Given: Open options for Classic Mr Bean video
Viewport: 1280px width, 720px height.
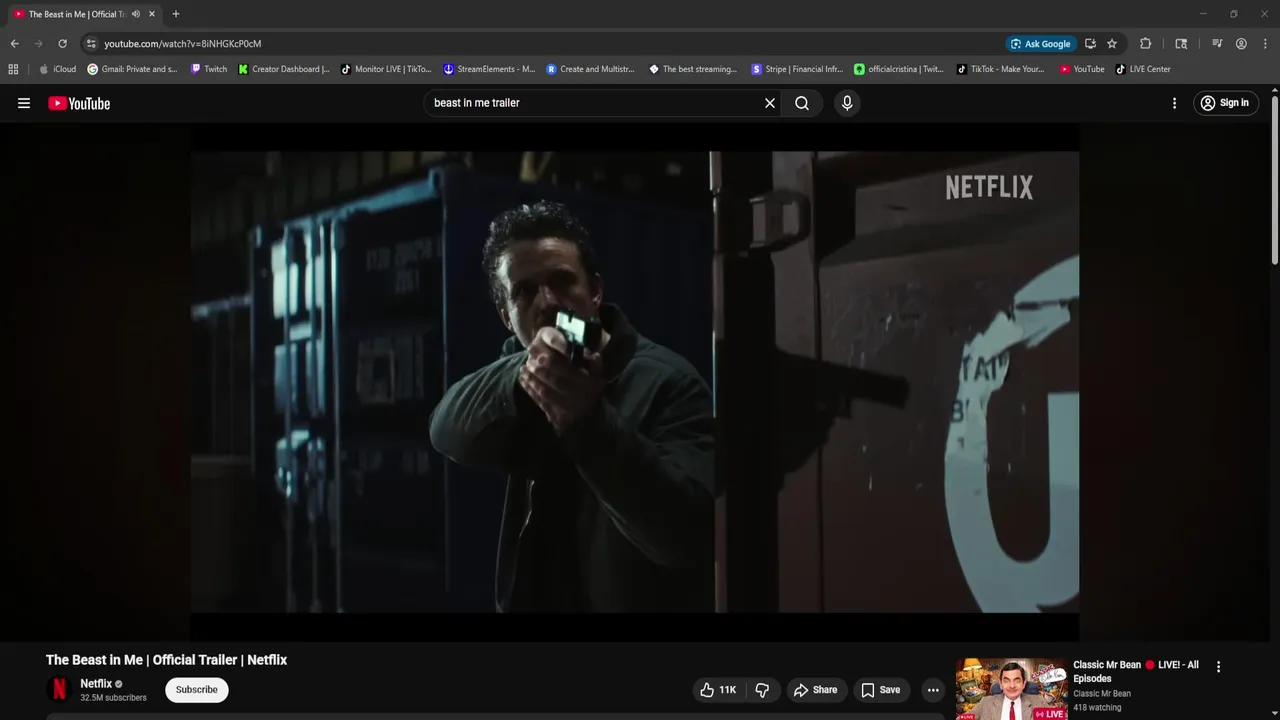Looking at the screenshot, I should point(1218,667).
